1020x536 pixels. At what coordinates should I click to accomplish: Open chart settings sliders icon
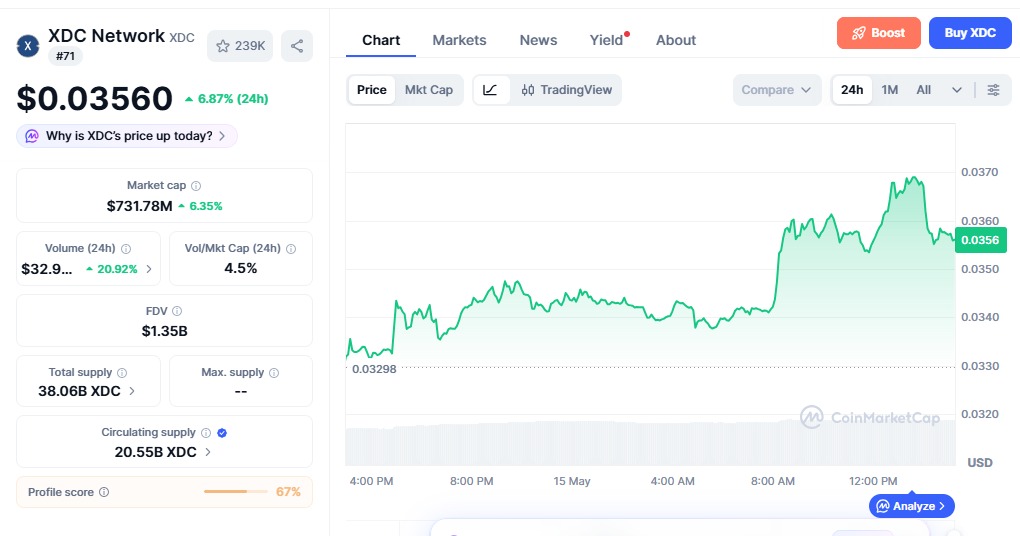point(993,90)
